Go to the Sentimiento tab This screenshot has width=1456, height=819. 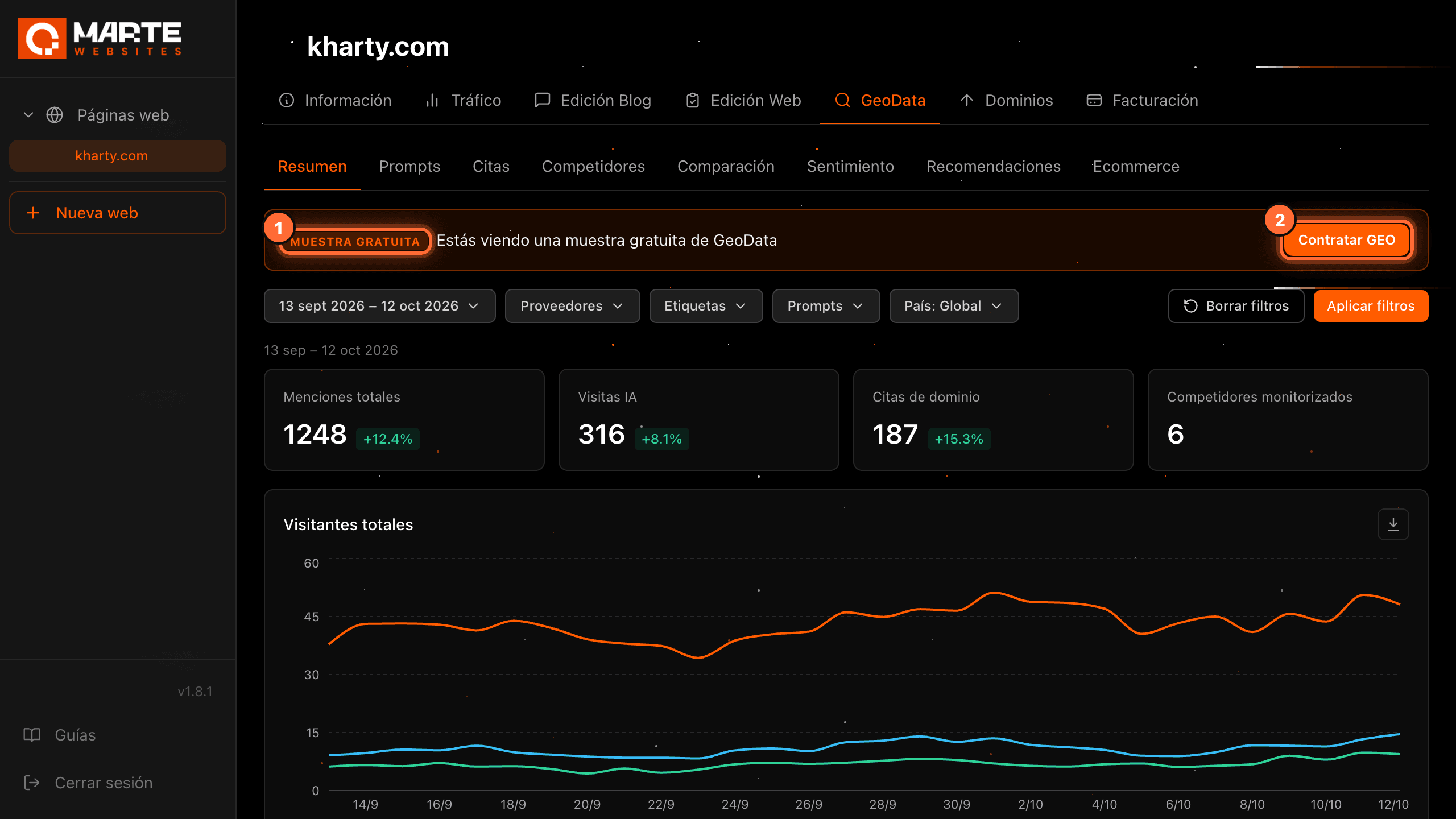coord(850,166)
